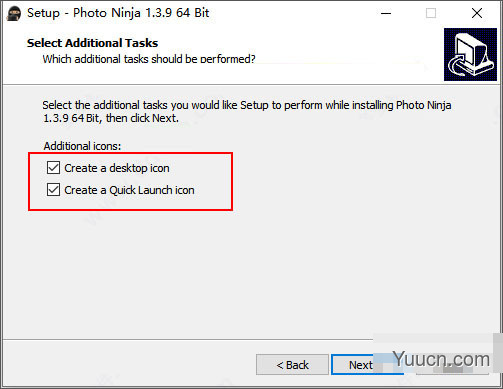Click the "Which additional tasks should be performed?" subtitle

pyautogui.click(x=149, y=59)
